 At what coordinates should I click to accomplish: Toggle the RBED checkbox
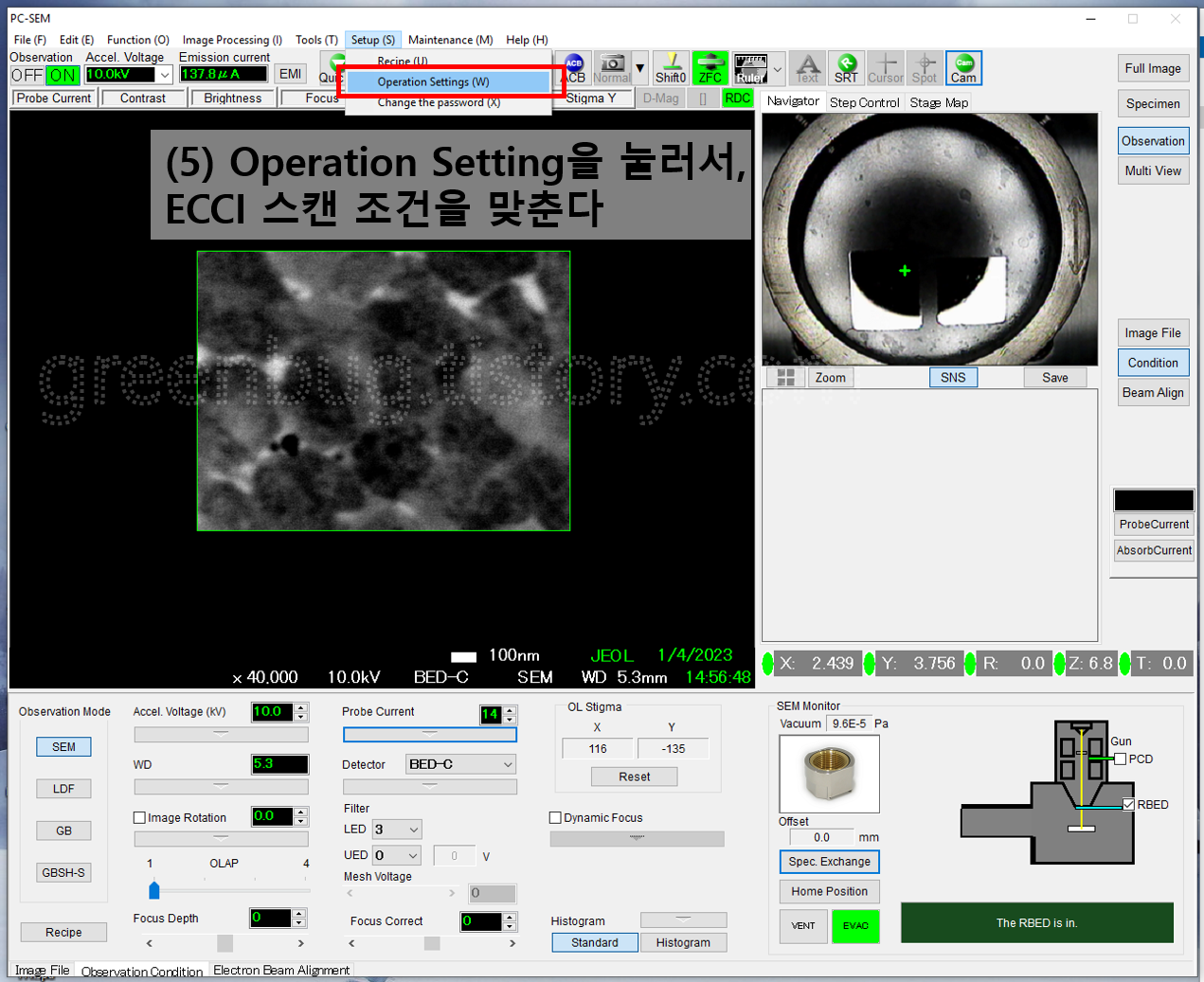(x=1128, y=804)
